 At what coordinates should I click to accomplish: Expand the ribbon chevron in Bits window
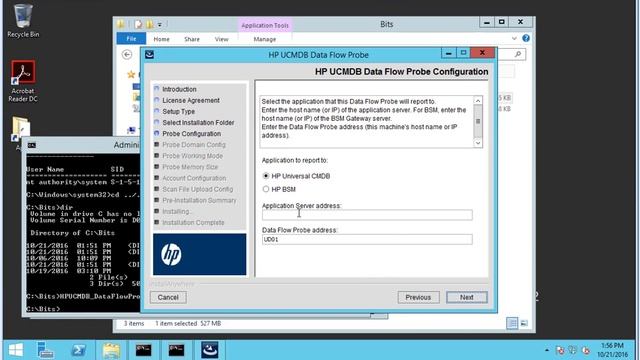click(514, 38)
